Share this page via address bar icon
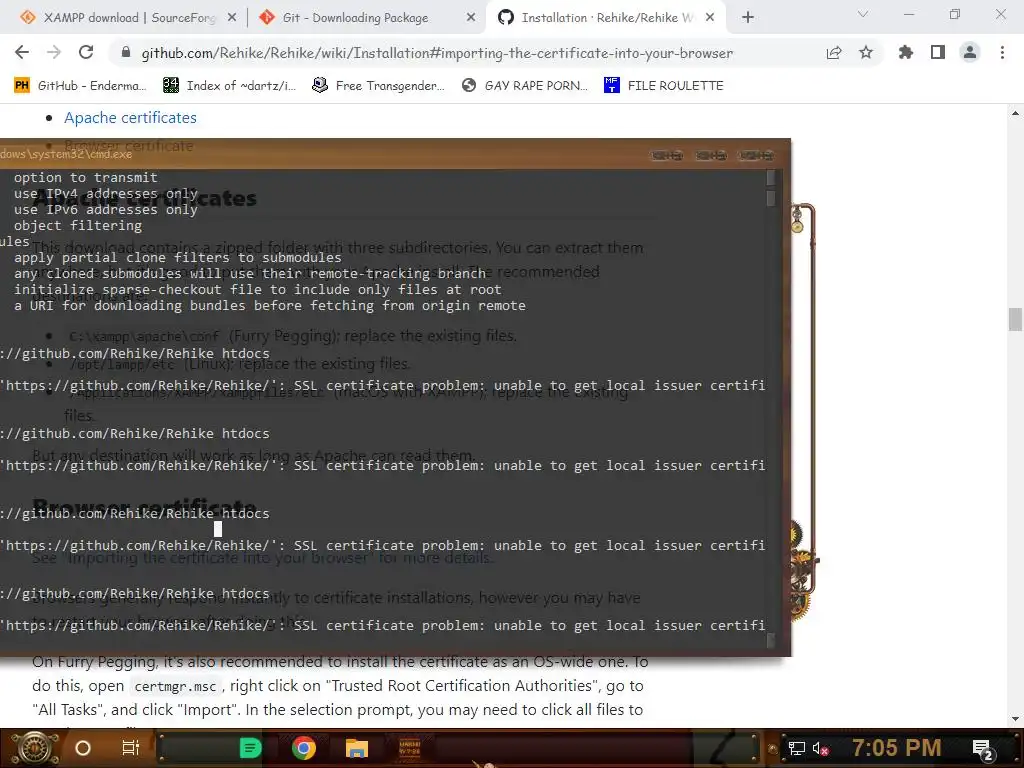1024x768 pixels. tap(834, 52)
